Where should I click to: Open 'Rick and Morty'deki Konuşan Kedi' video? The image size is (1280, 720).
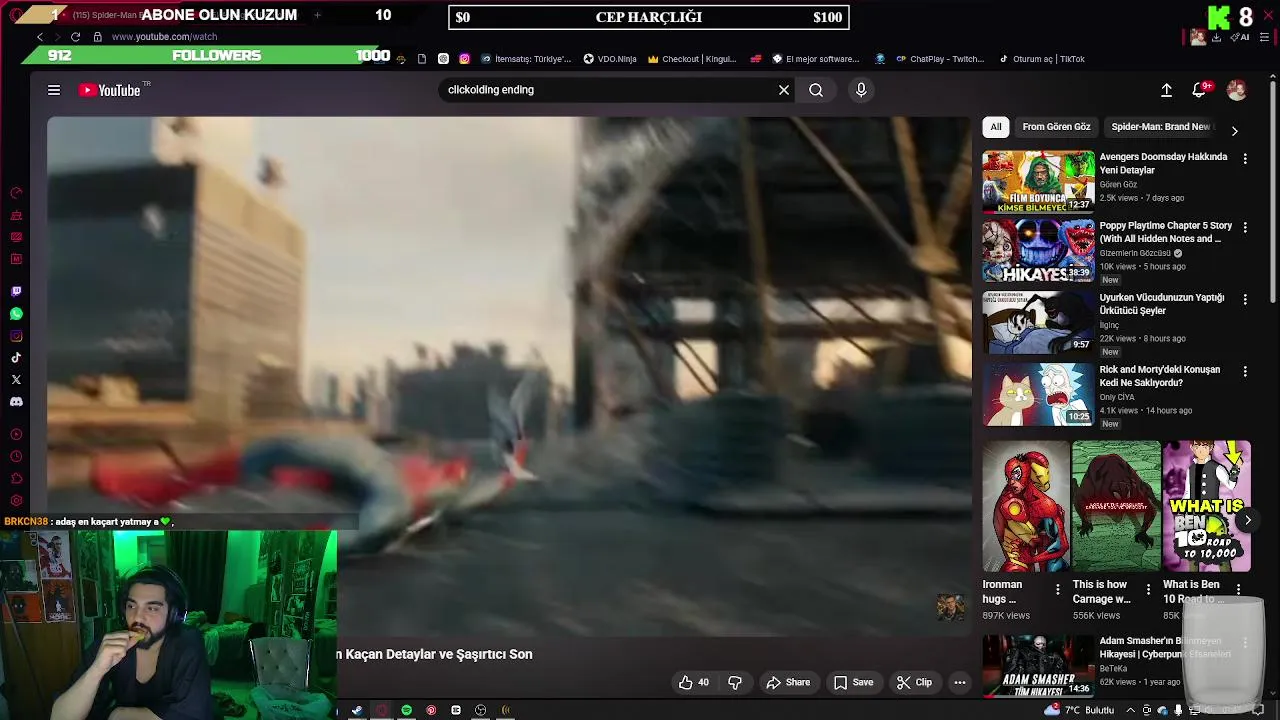tap(1038, 394)
